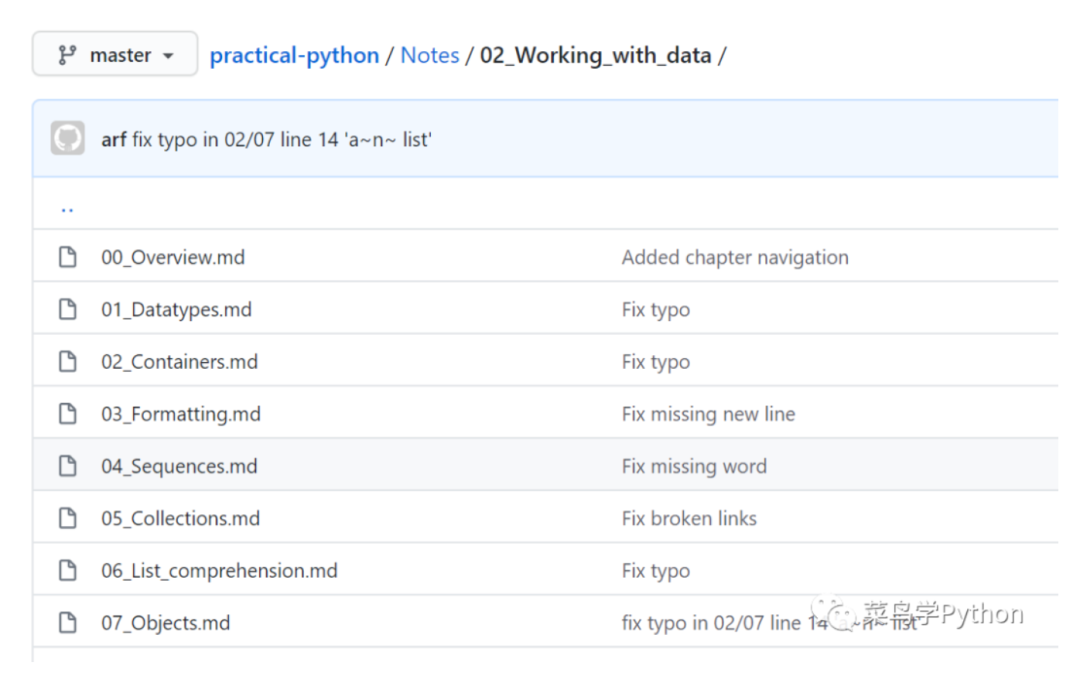Screen dimensions: 1080x676
Task: Open the master branch dropdown
Action: coord(115,55)
